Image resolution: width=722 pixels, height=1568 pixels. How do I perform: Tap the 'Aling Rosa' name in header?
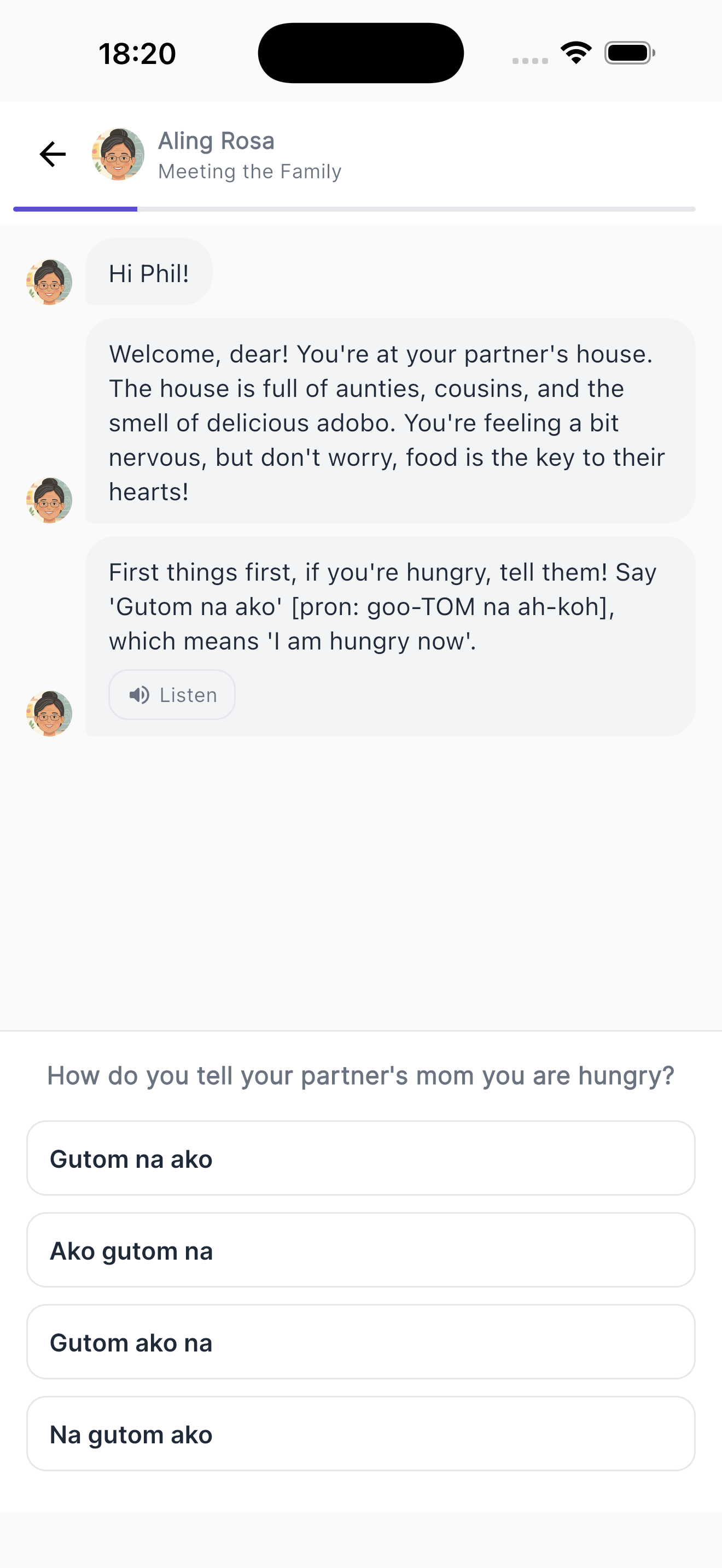click(216, 141)
